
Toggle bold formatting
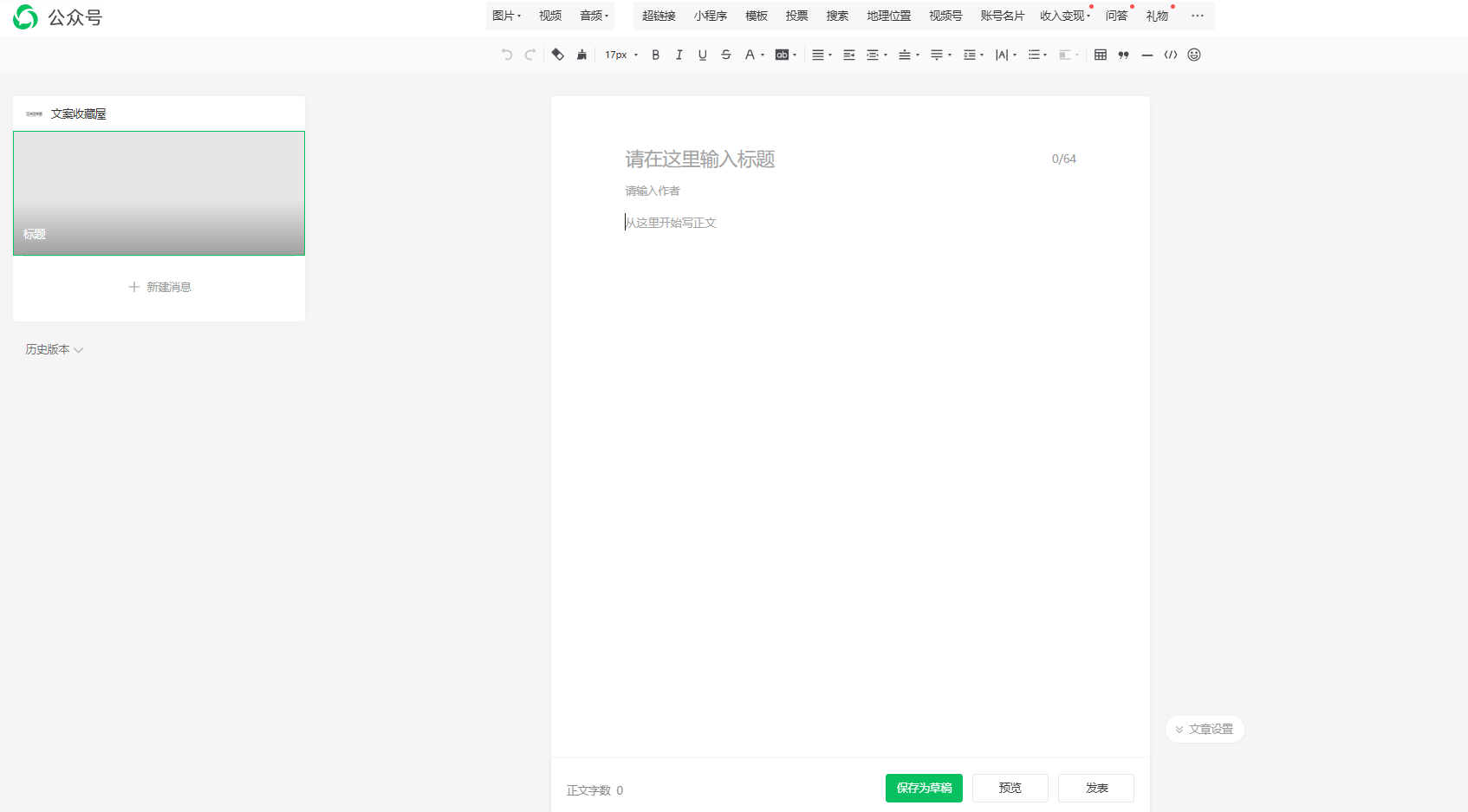coord(655,55)
